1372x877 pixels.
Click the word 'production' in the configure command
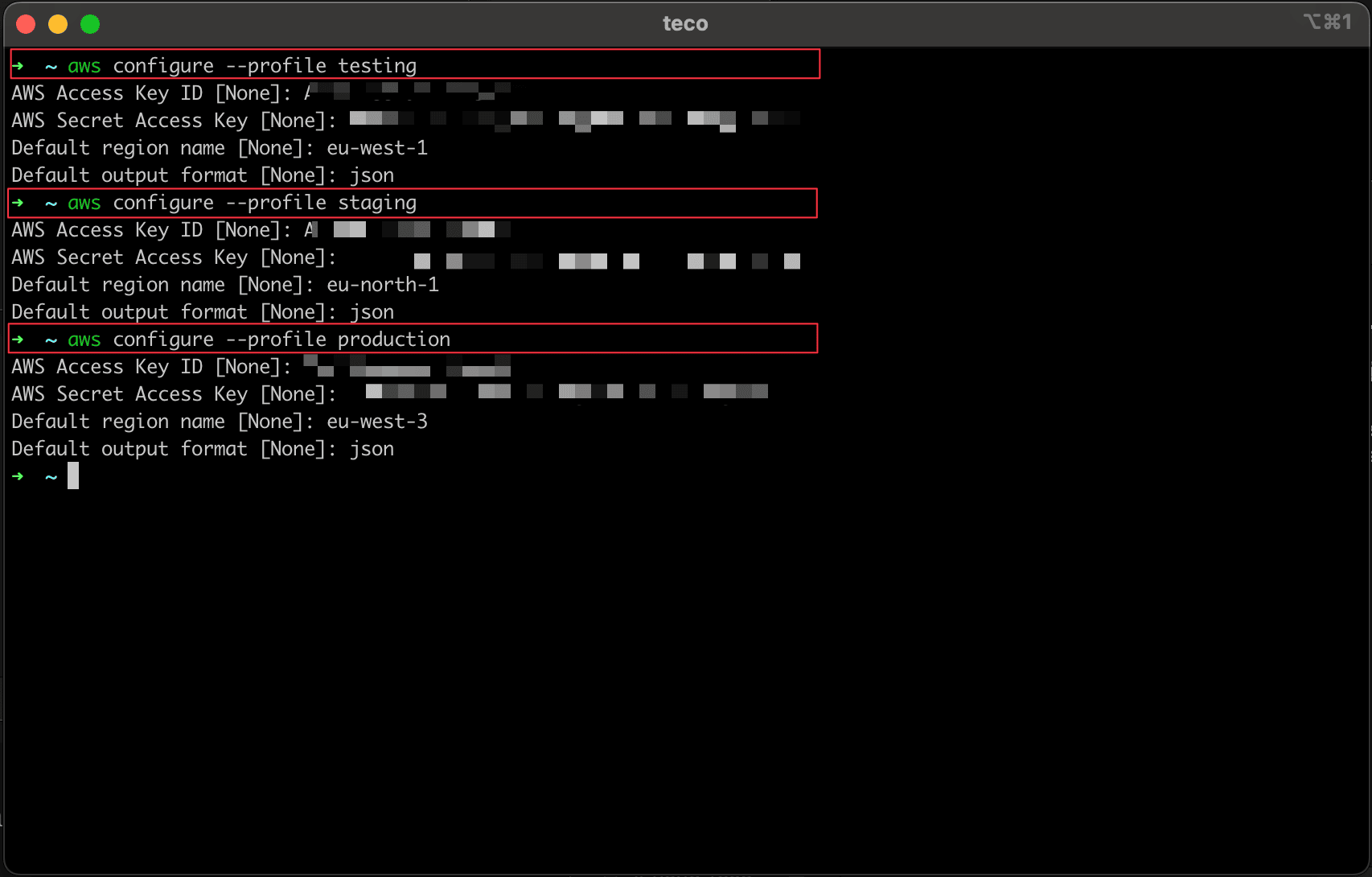click(393, 340)
